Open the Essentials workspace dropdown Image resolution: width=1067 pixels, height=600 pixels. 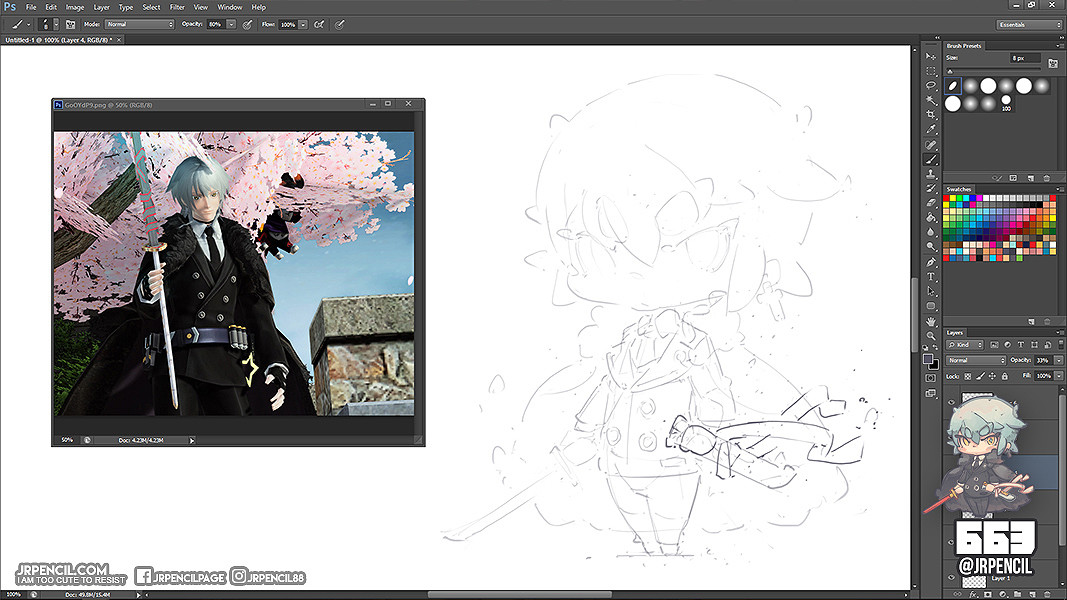pos(1028,24)
